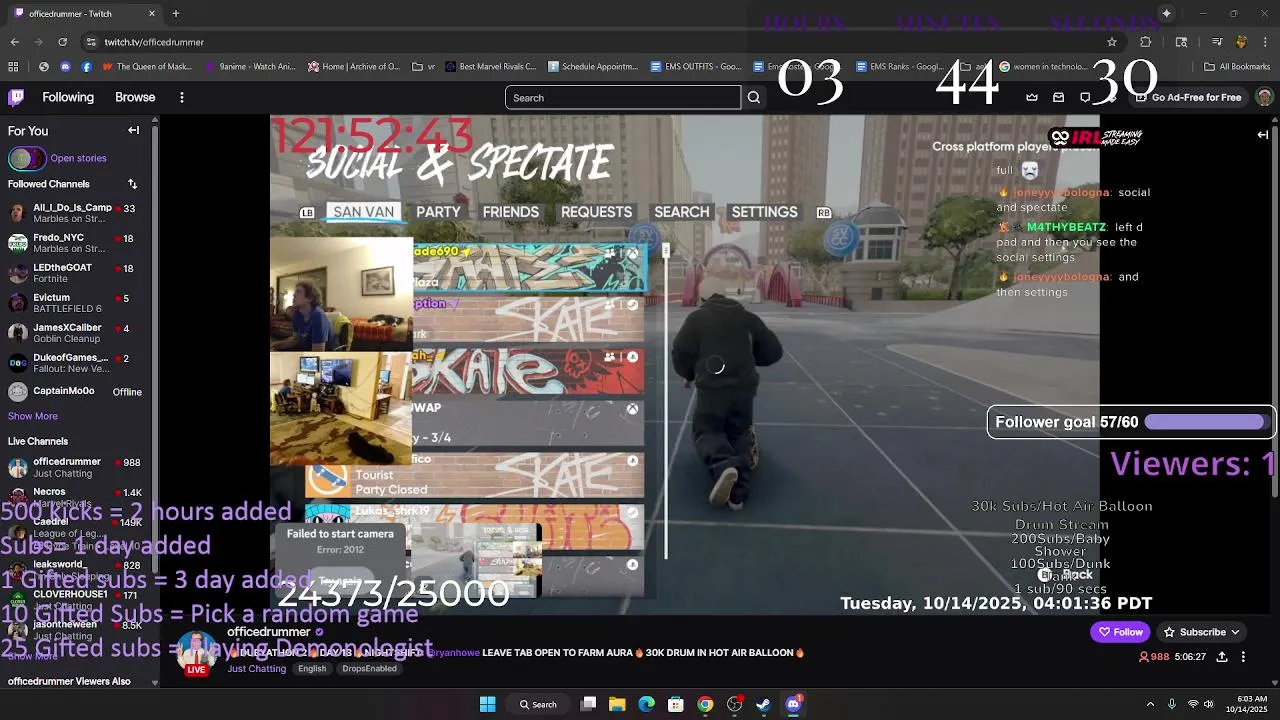Viewport: 1280px width, 720px height.
Task: Open taskbar volume control
Action: tap(1210, 704)
